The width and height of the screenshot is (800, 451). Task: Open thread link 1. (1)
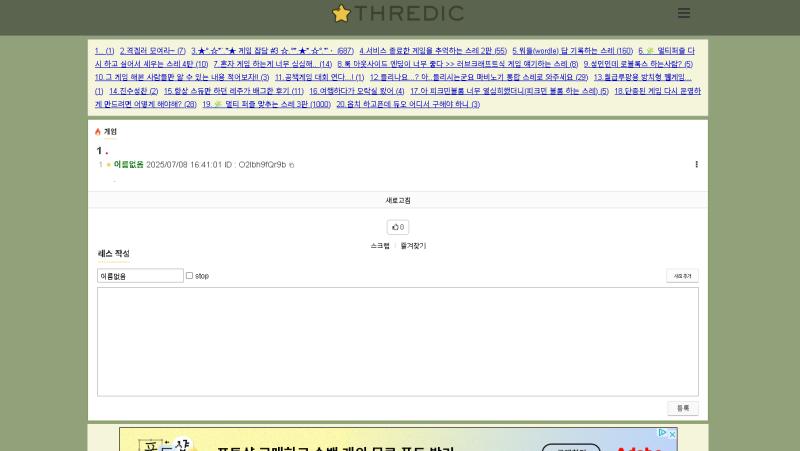[105, 51]
